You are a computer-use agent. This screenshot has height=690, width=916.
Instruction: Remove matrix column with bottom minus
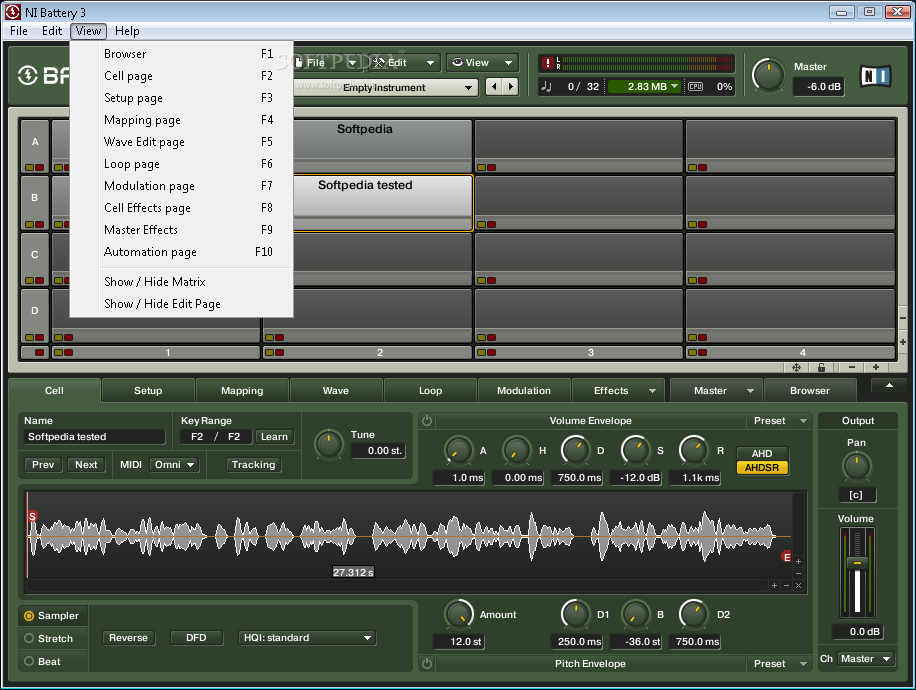coord(852,367)
